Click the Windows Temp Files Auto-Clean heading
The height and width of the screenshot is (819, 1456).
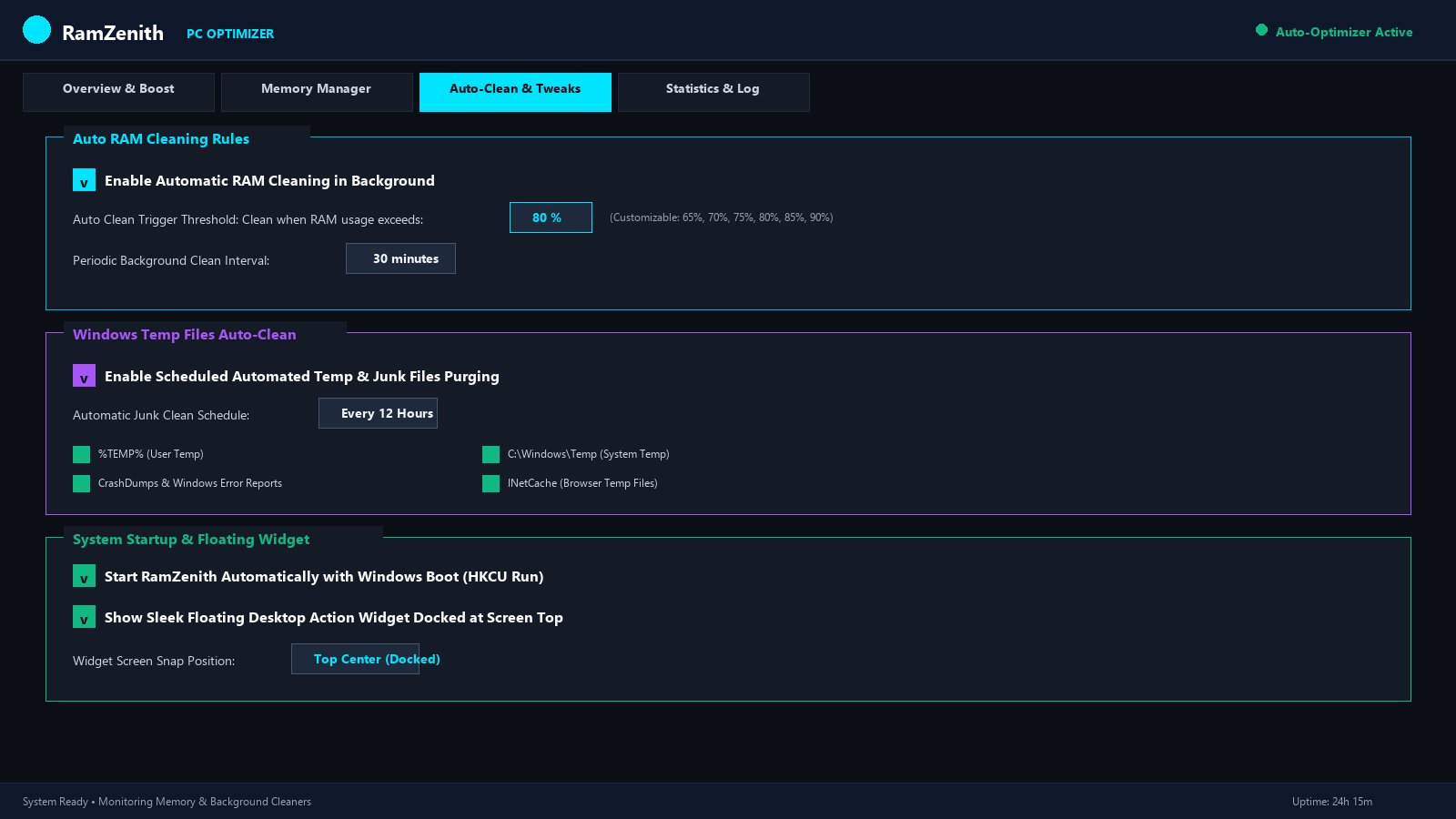click(185, 335)
